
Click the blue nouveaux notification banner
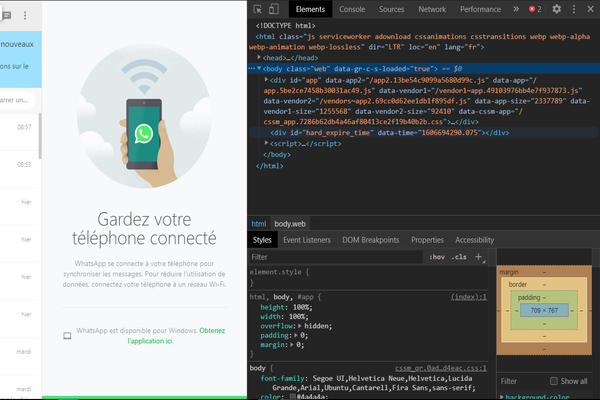tap(21, 59)
